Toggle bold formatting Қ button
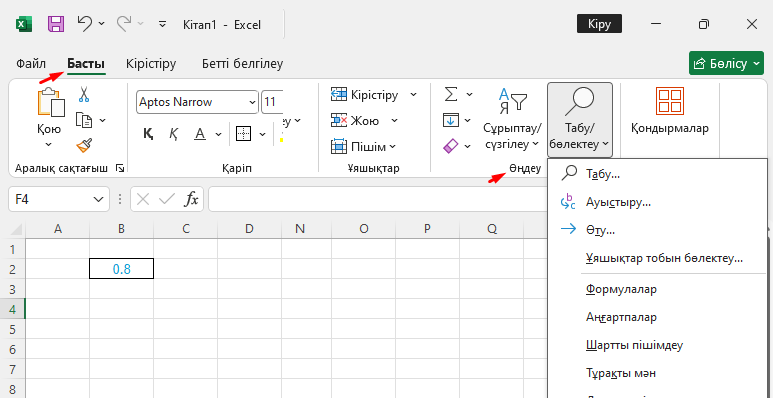773x398 pixels. pos(148,134)
